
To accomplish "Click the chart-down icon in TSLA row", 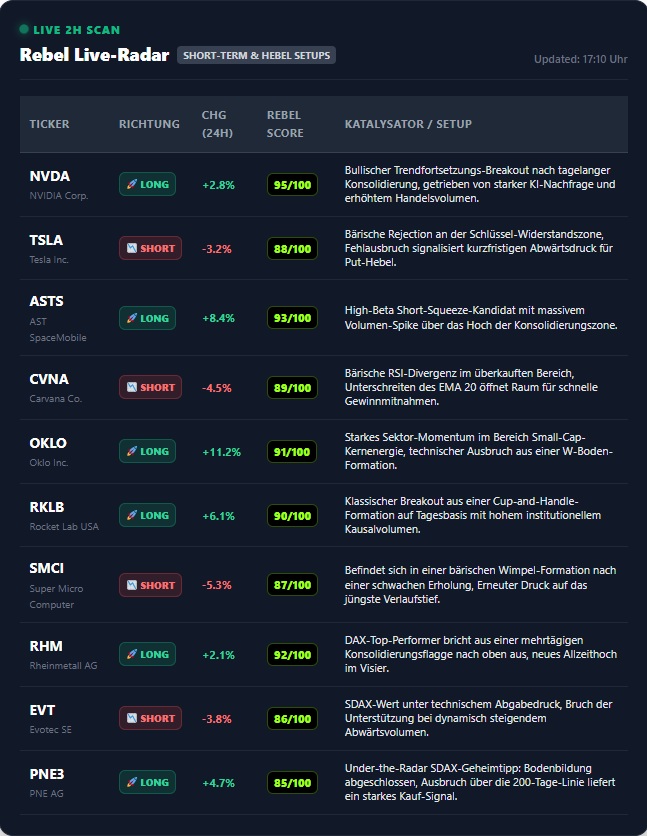I will [132, 248].
